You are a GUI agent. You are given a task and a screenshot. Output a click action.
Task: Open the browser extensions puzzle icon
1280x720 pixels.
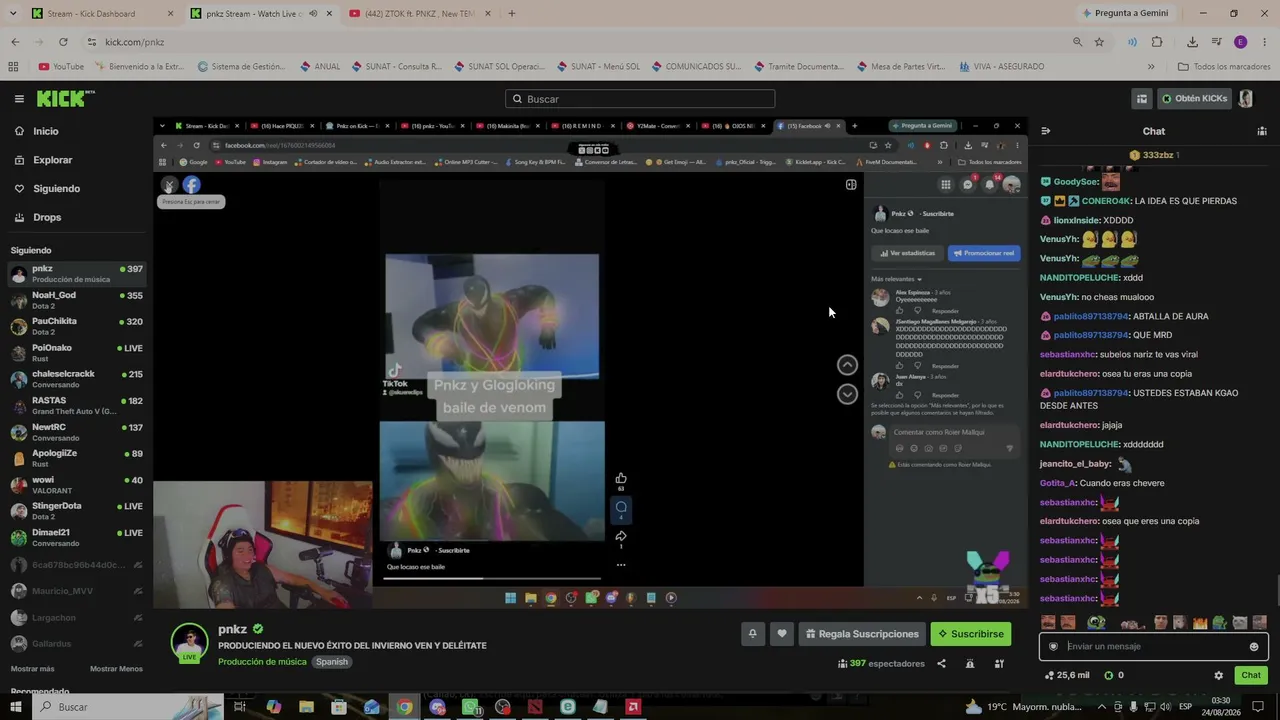(1157, 42)
